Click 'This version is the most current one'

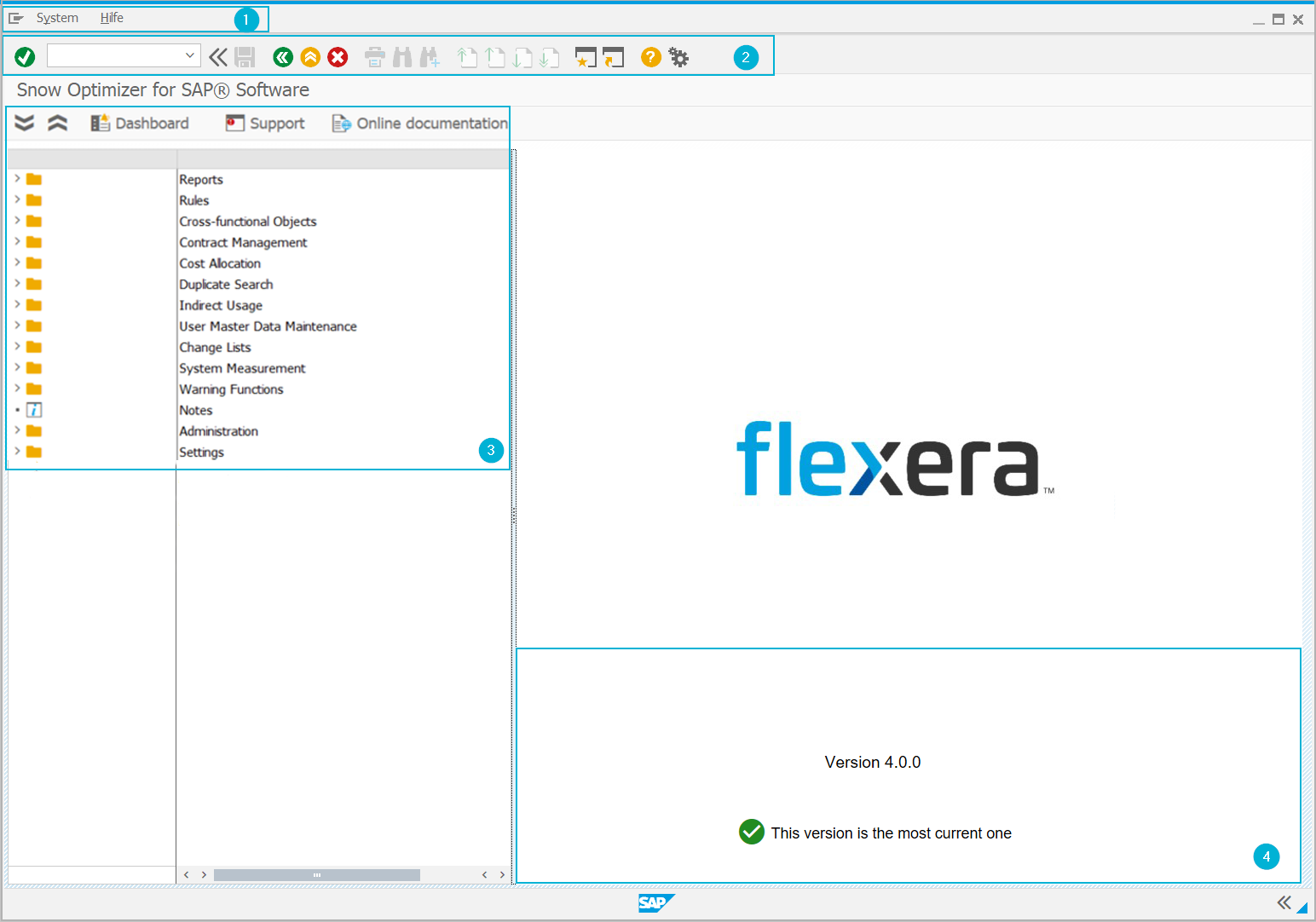892,833
